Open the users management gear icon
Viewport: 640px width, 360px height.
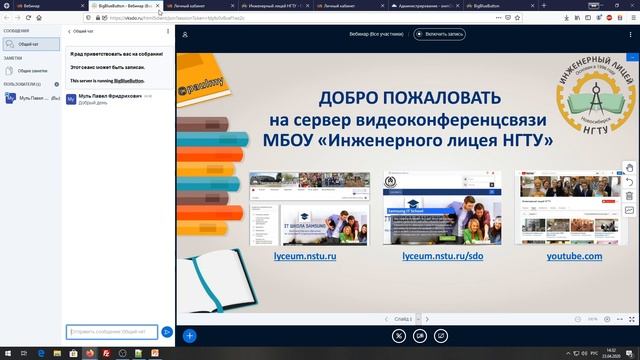pyautogui.click(x=57, y=84)
